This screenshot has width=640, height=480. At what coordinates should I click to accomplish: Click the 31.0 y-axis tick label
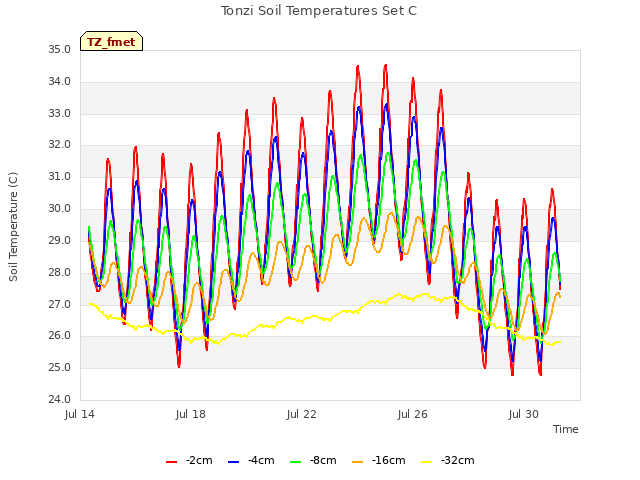pos(60,177)
